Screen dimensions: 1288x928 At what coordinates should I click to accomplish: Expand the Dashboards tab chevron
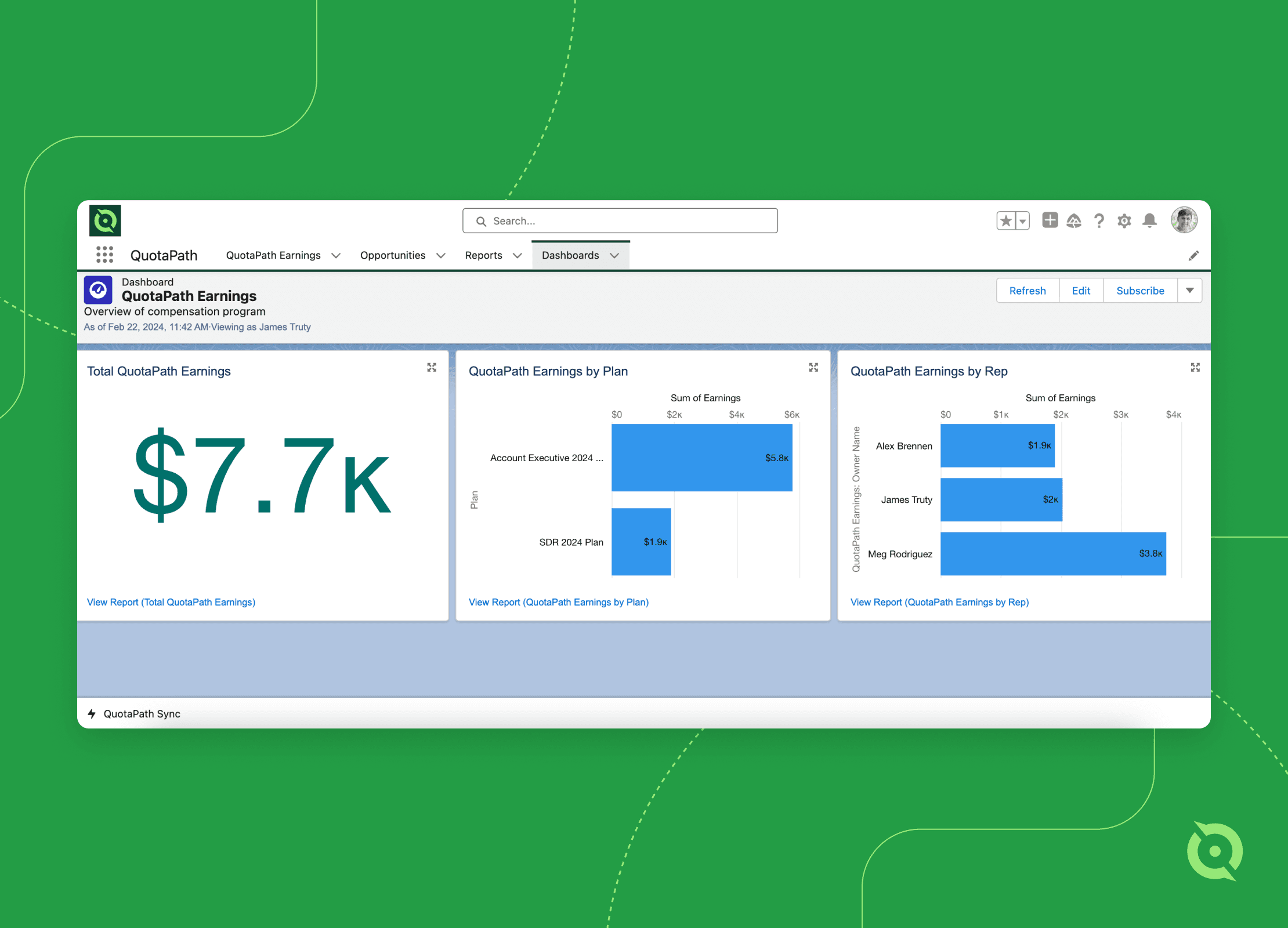click(x=614, y=256)
